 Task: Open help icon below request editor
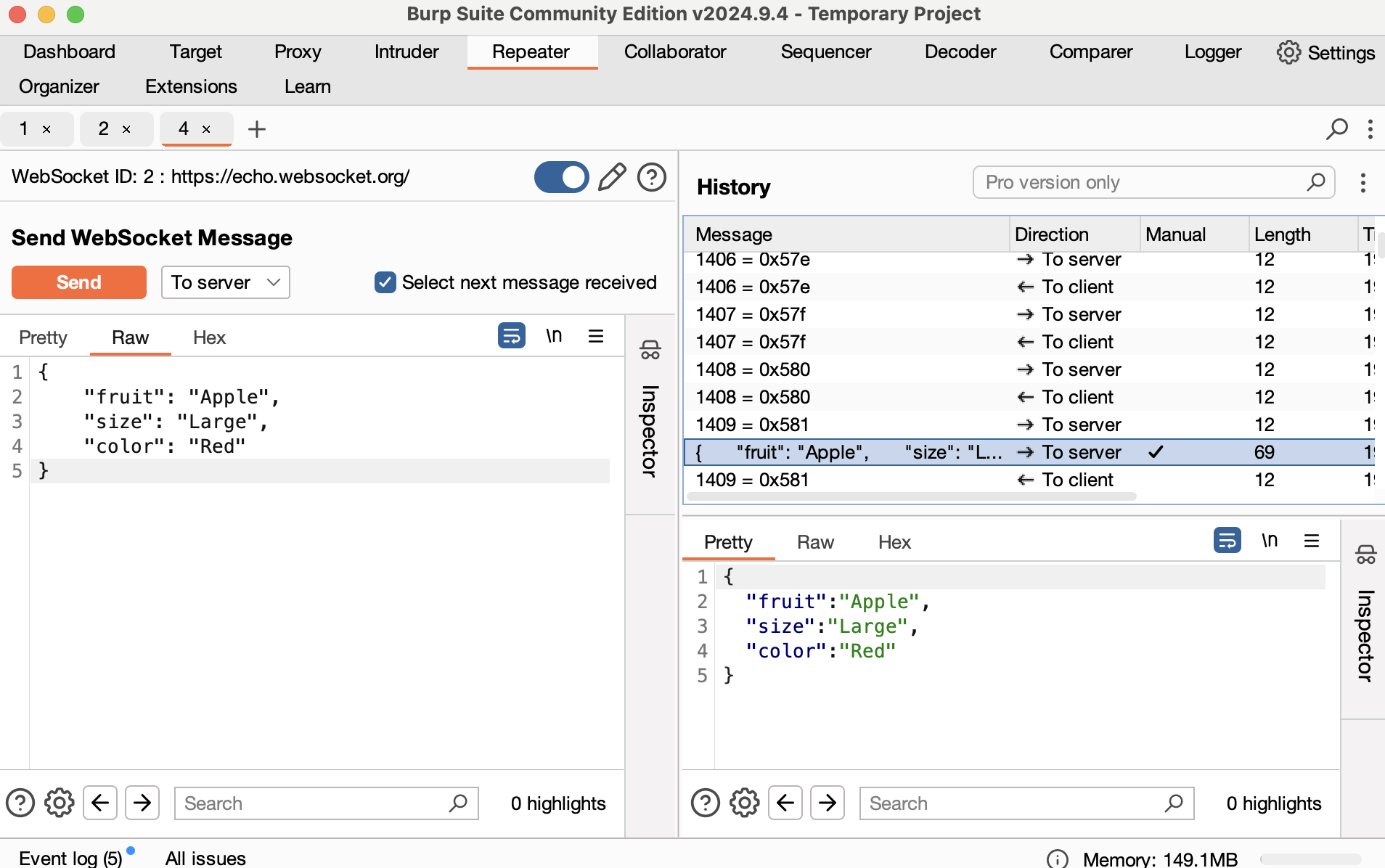(x=20, y=803)
